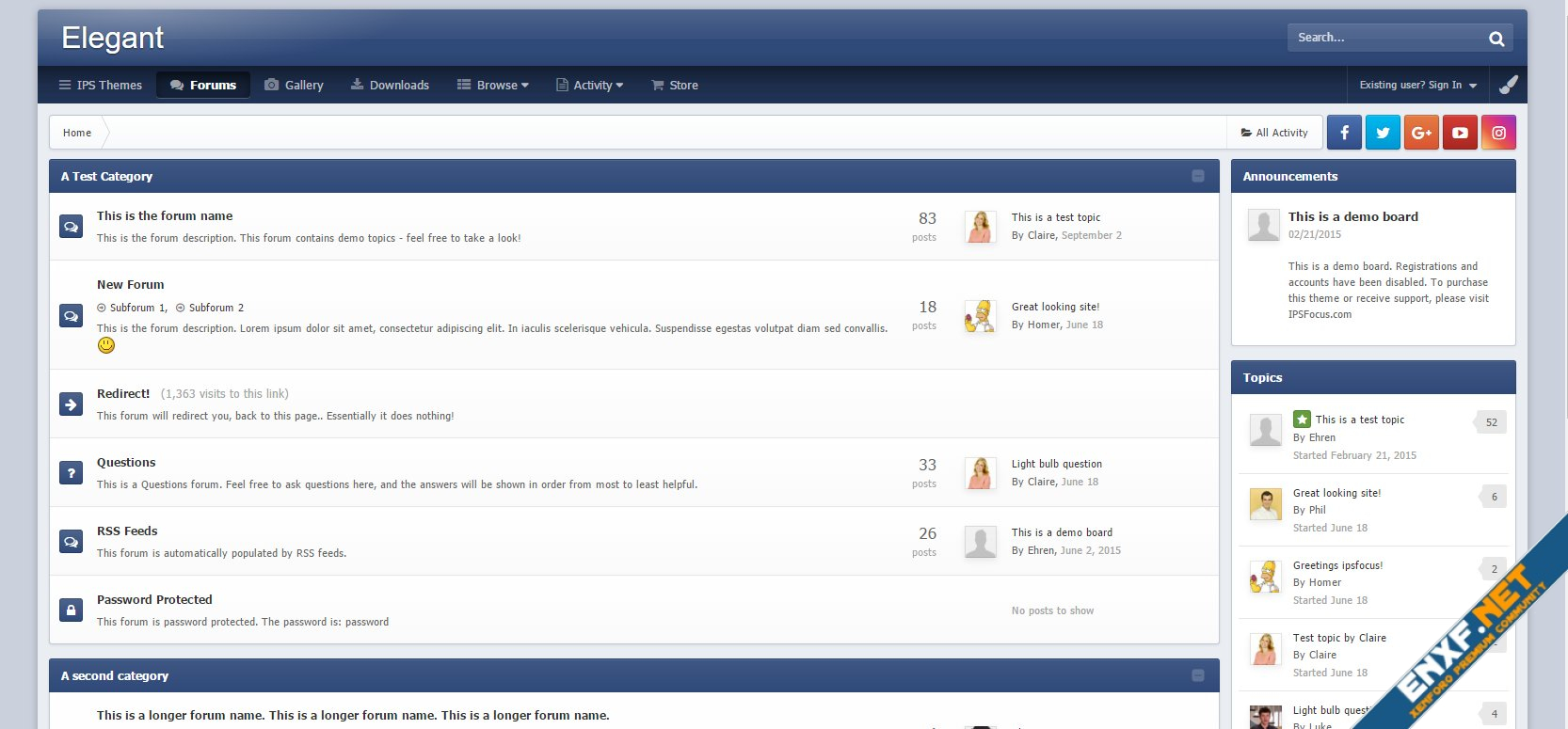Screen dimensions: 1568x729
Task: Go to the Gallery tab
Action: 294,86
